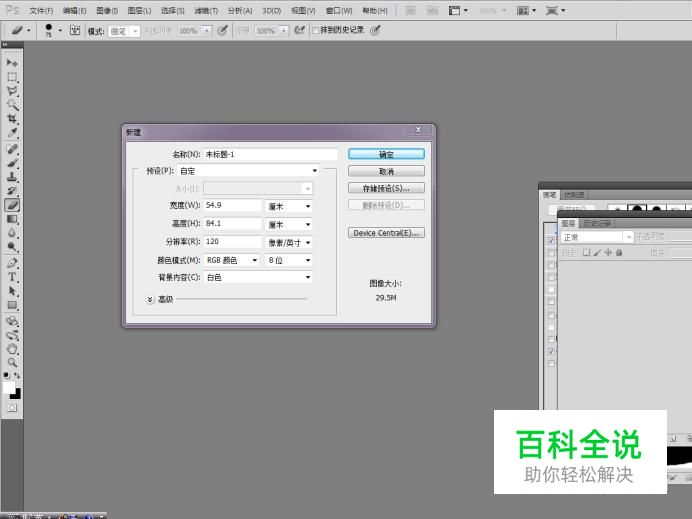Select the Move tool
The image size is (692, 519).
[x=12, y=63]
